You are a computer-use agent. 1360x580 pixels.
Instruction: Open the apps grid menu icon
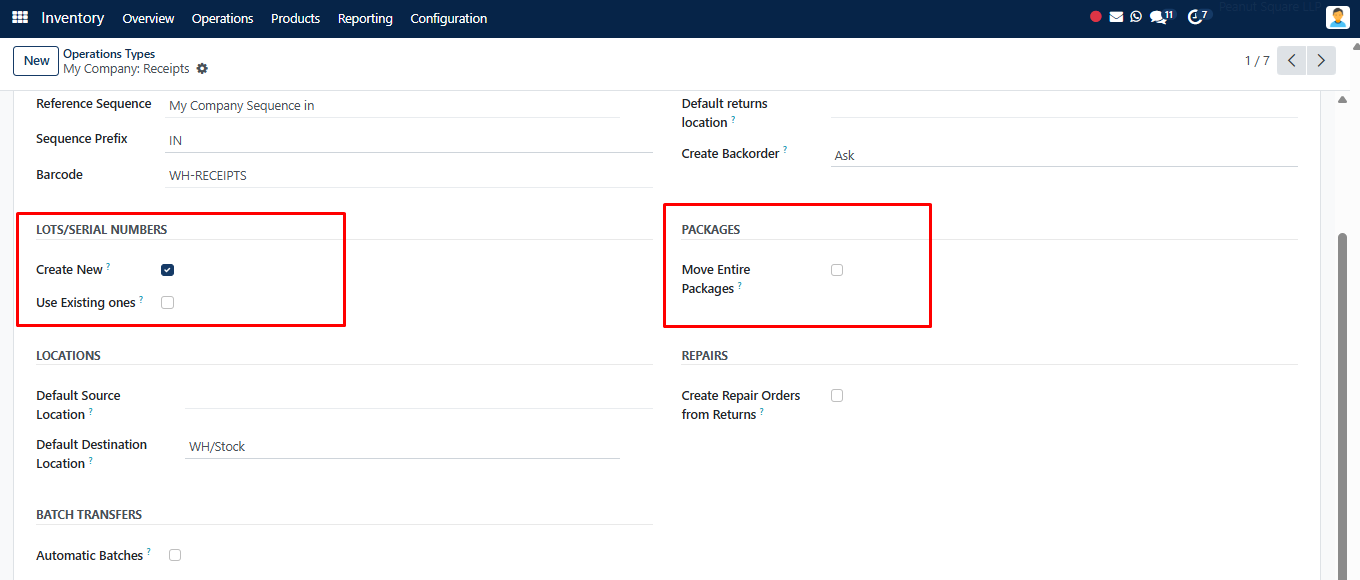coord(20,18)
